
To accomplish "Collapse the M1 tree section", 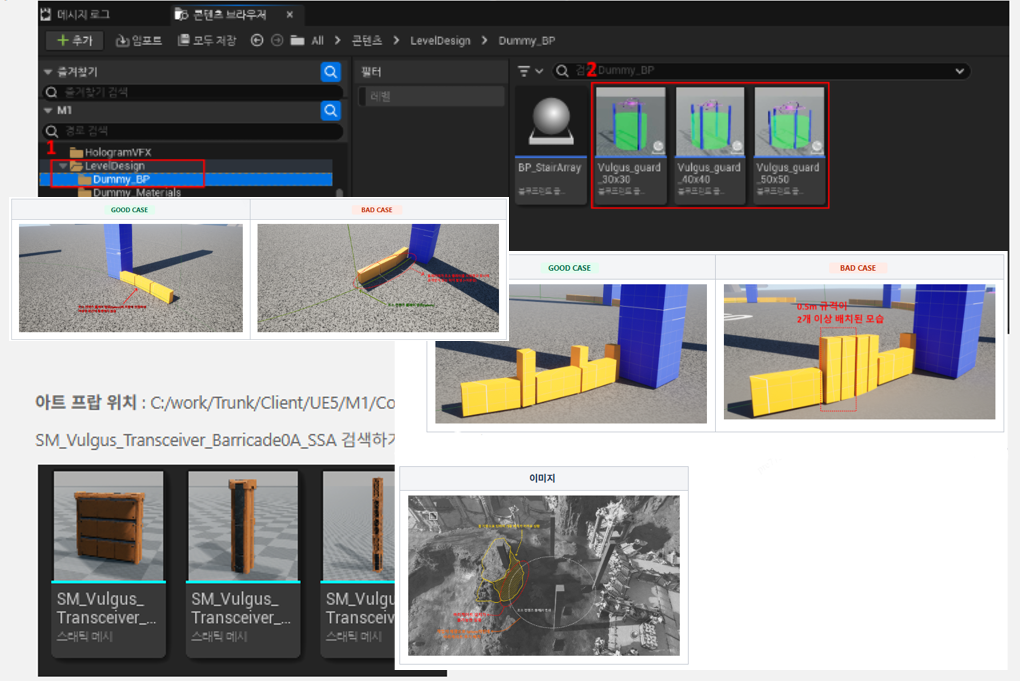I will click(x=48, y=111).
